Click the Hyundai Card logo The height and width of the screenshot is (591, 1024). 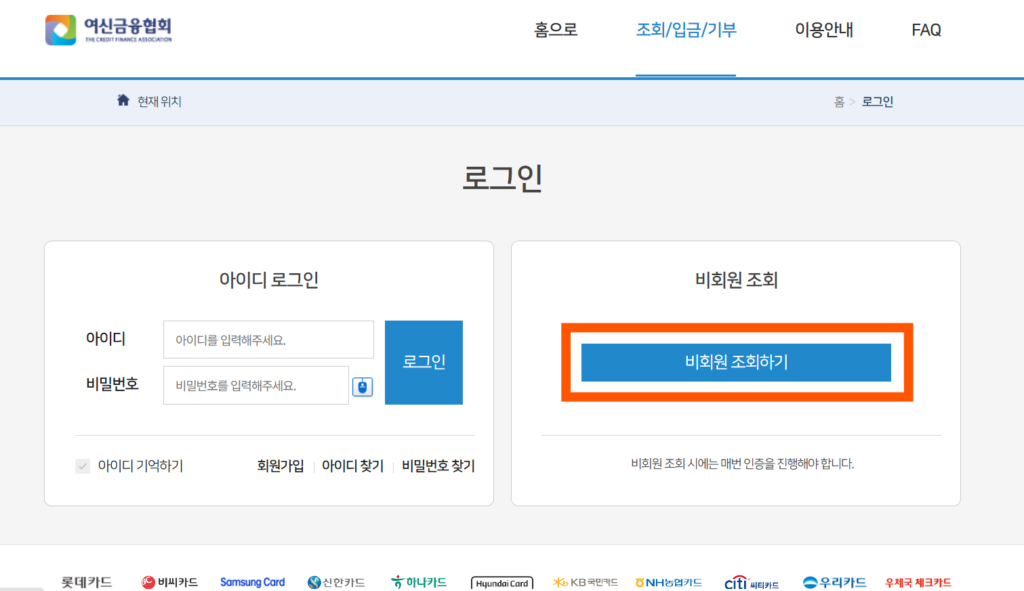click(x=502, y=582)
